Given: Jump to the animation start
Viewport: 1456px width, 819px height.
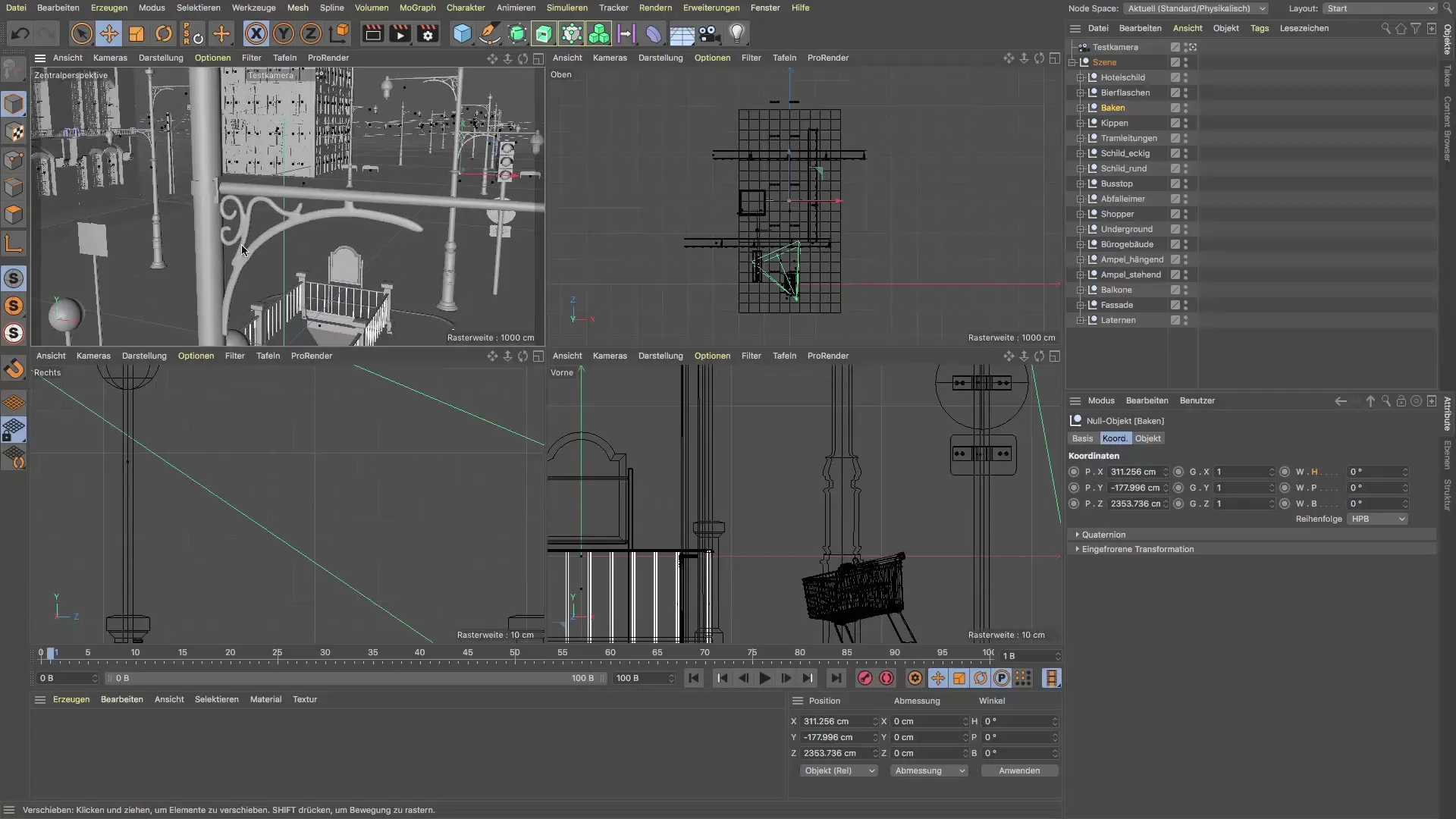Looking at the screenshot, I should 693,678.
